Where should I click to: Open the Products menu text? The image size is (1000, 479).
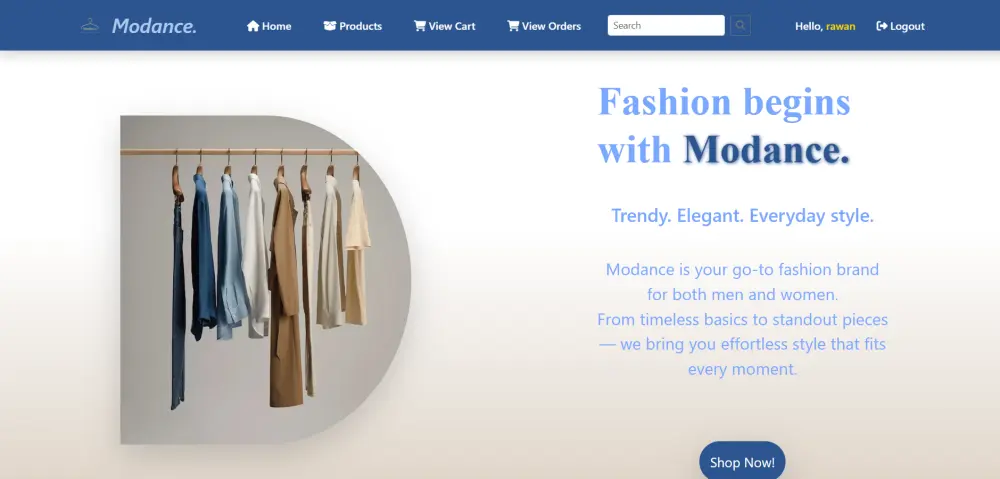point(360,26)
